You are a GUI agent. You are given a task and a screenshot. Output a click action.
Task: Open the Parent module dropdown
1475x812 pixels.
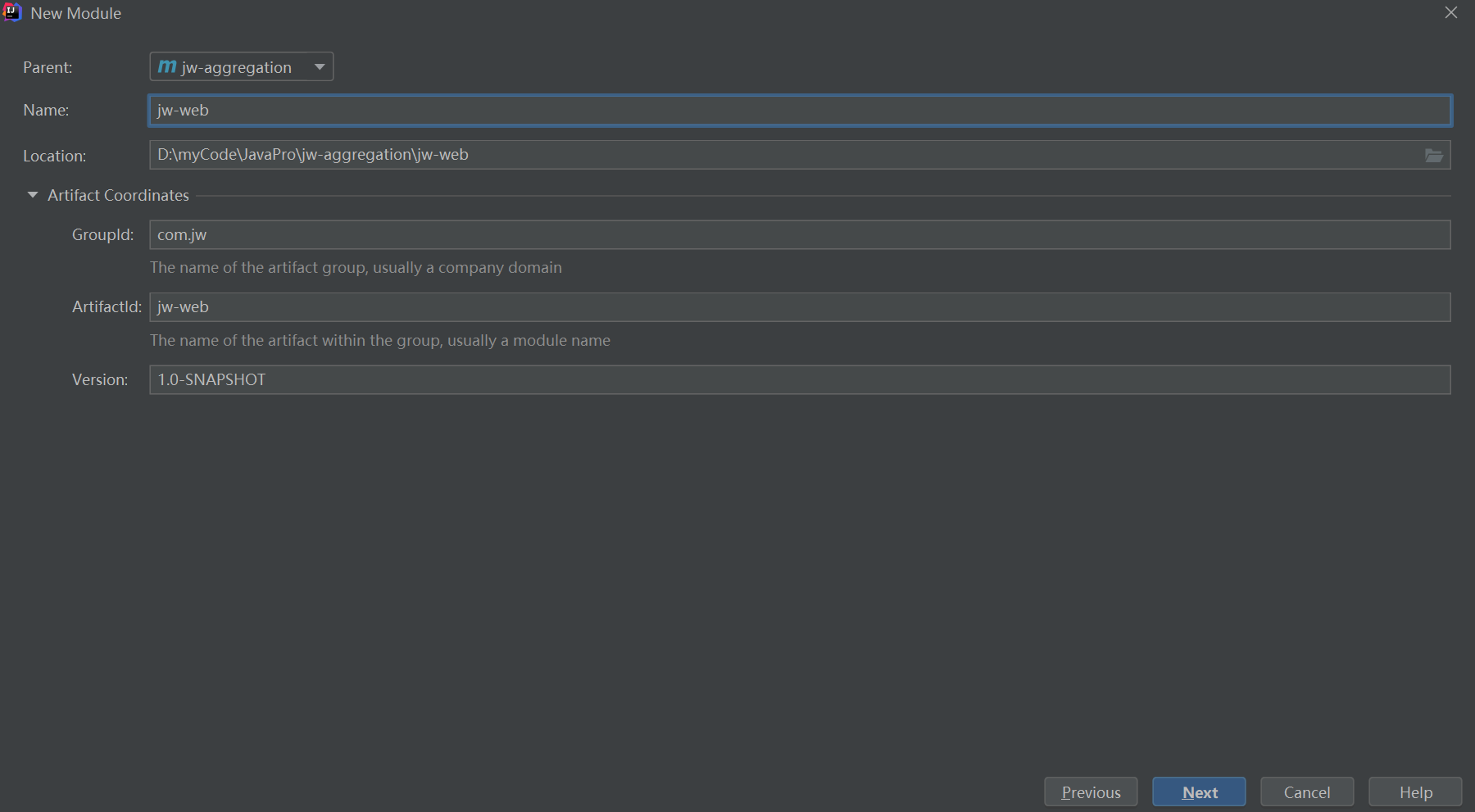[x=241, y=66]
